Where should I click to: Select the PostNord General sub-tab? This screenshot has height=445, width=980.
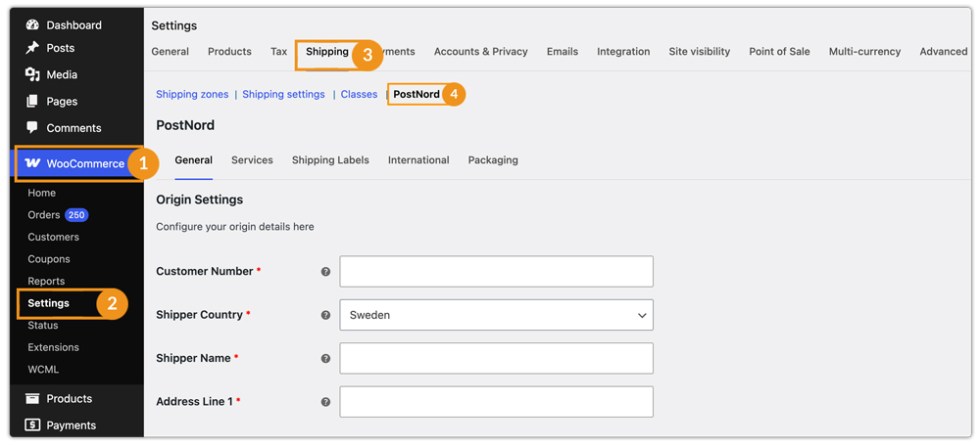(x=193, y=160)
